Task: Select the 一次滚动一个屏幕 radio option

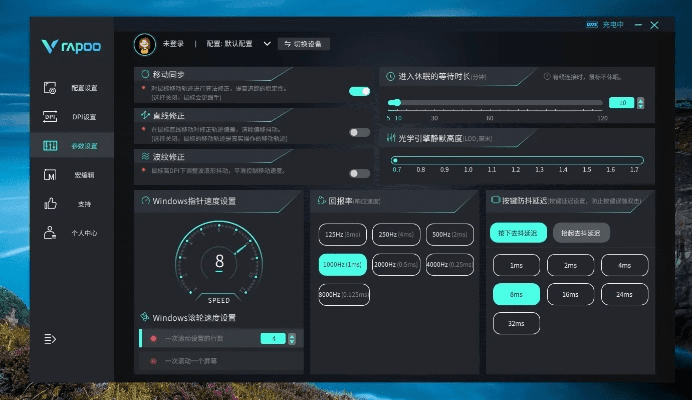Action: click(153, 361)
